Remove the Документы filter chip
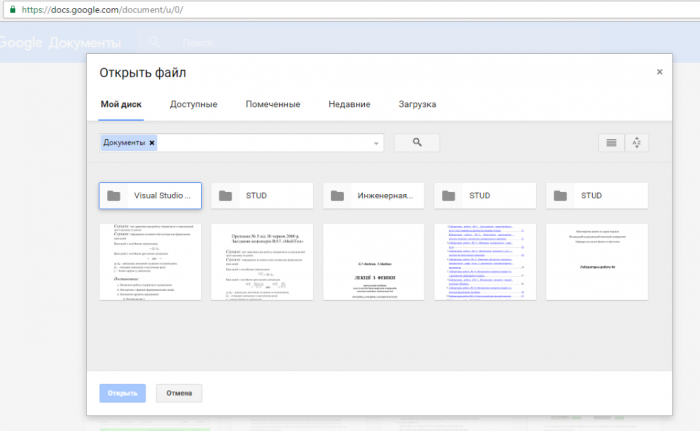The image size is (700, 431). [x=152, y=143]
